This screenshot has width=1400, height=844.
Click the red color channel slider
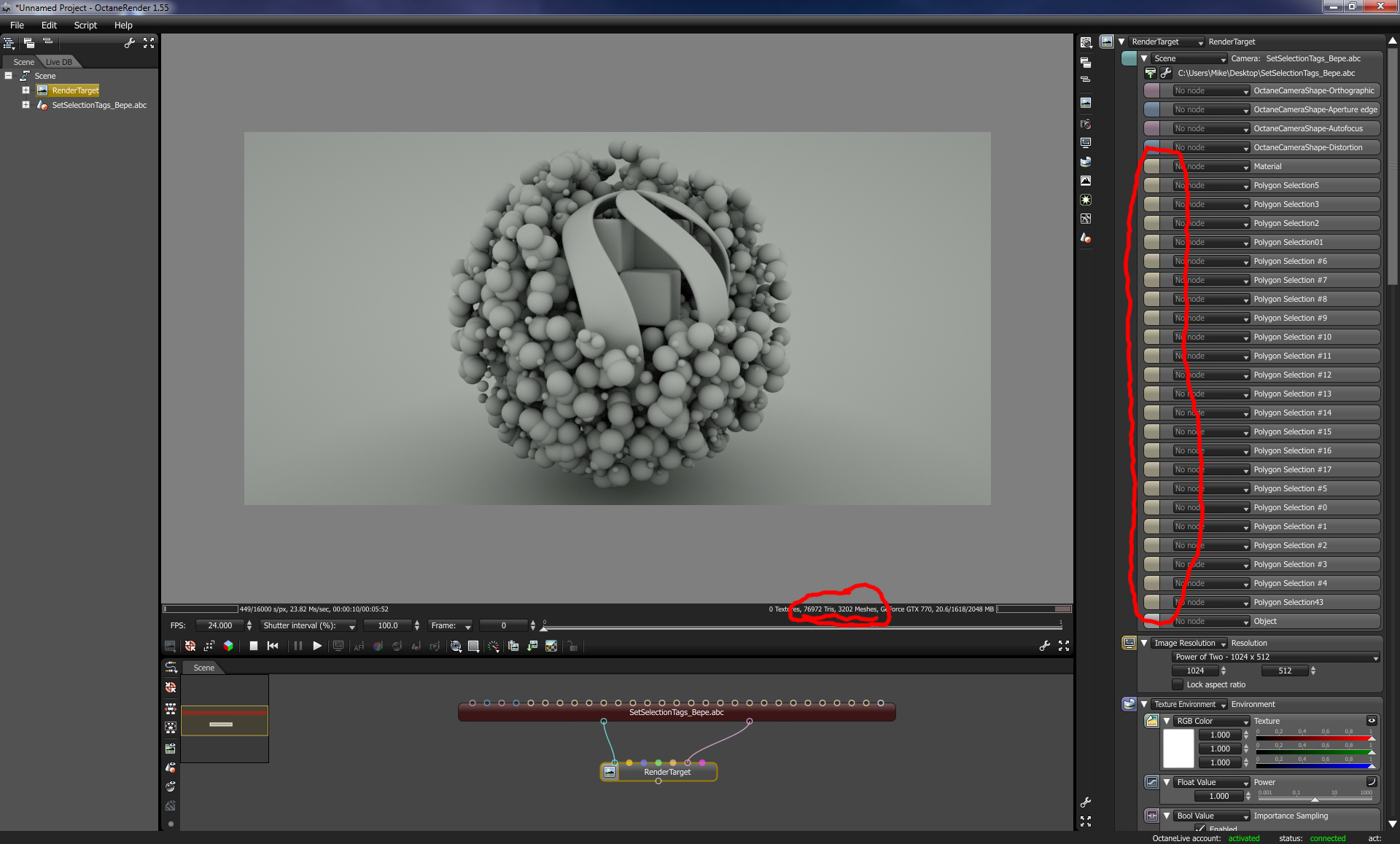point(1312,737)
